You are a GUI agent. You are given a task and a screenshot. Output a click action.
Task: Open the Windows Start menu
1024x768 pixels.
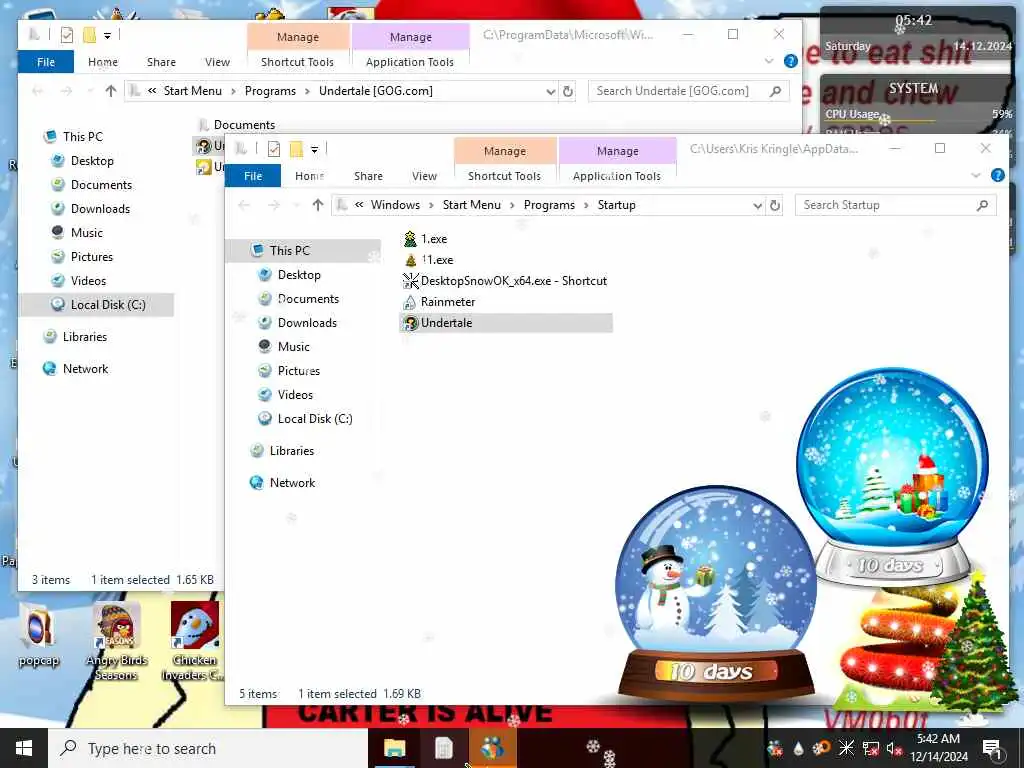(24, 748)
